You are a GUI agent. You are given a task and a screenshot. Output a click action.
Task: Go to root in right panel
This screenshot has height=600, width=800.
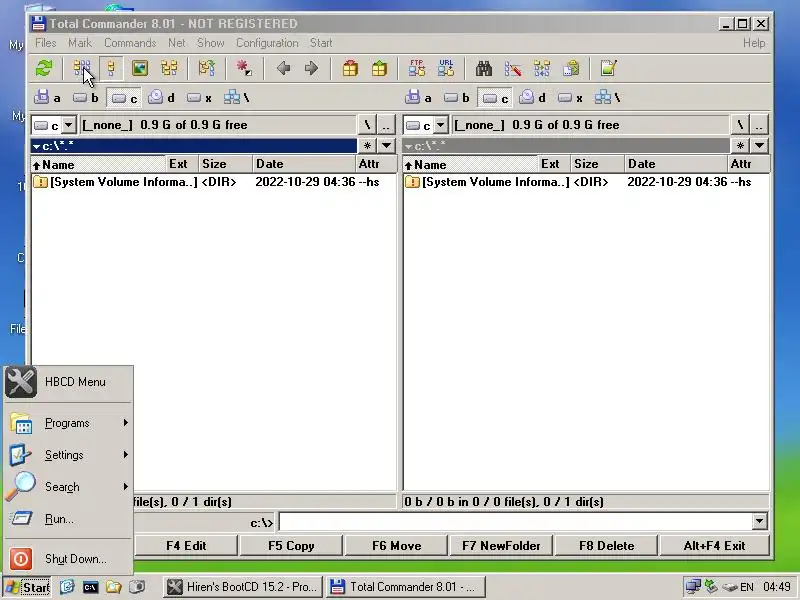point(740,125)
